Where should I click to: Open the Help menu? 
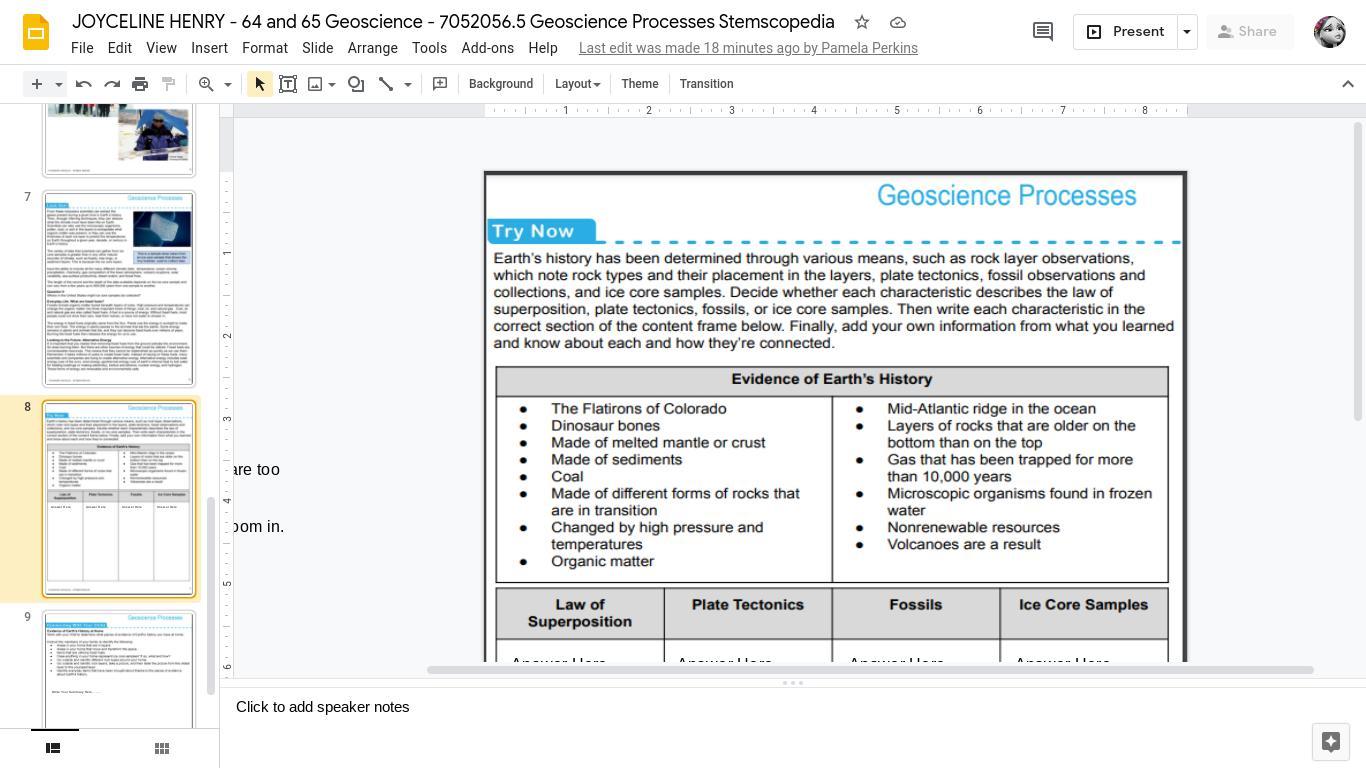pyautogui.click(x=543, y=48)
